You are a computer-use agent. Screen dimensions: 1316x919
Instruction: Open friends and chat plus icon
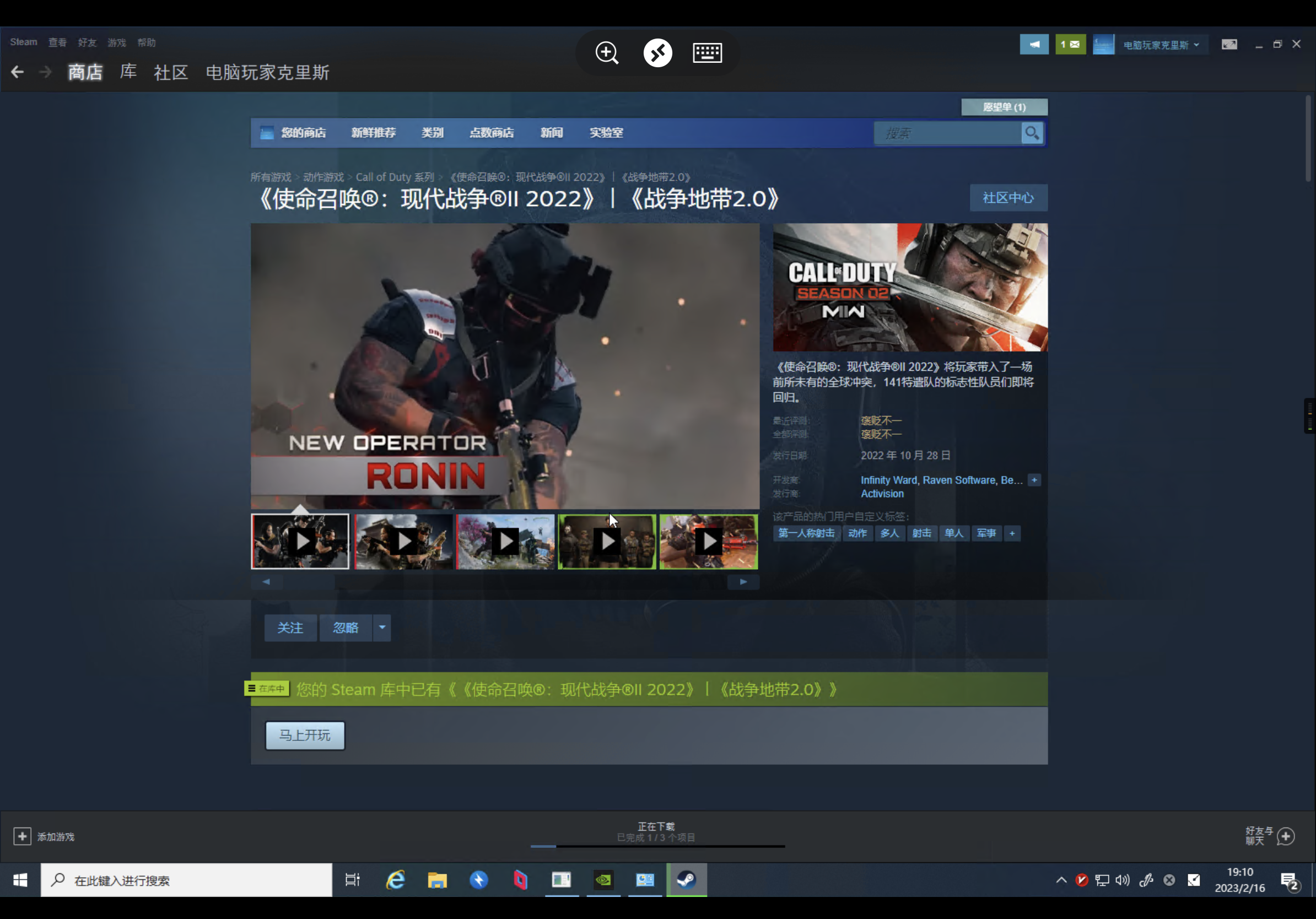point(1286,836)
